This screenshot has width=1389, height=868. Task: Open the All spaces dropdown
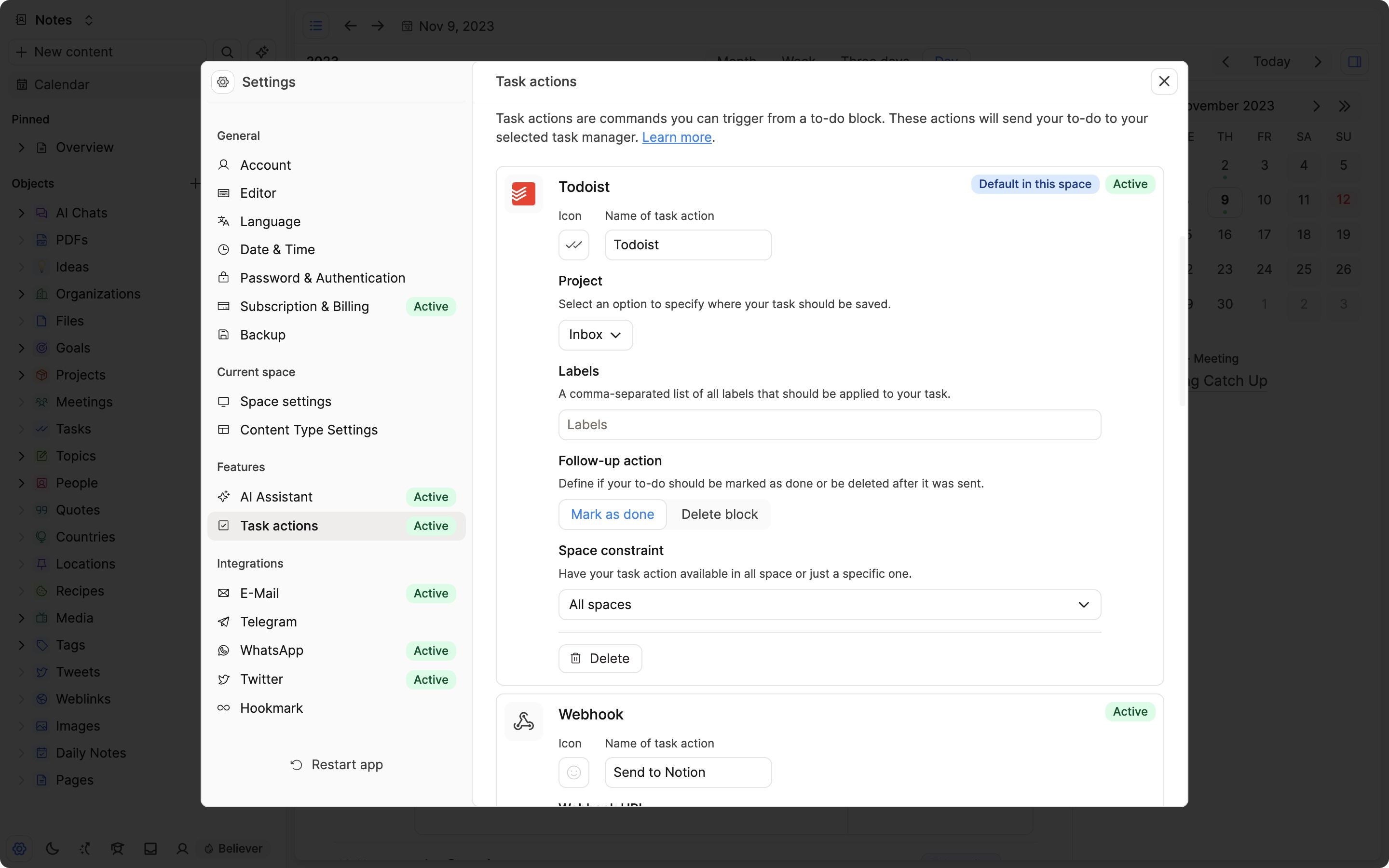pos(829,604)
